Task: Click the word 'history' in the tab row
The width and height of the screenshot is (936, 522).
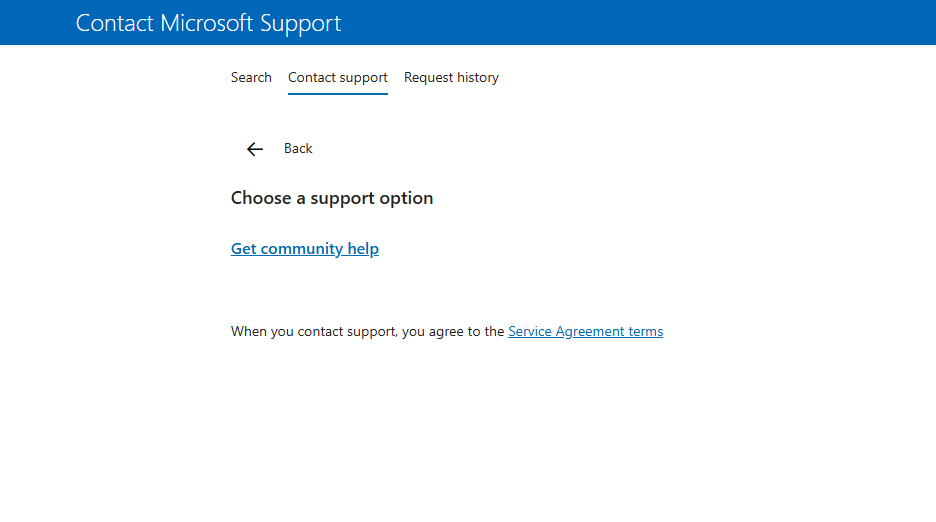Action: click(x=476, y=77)
